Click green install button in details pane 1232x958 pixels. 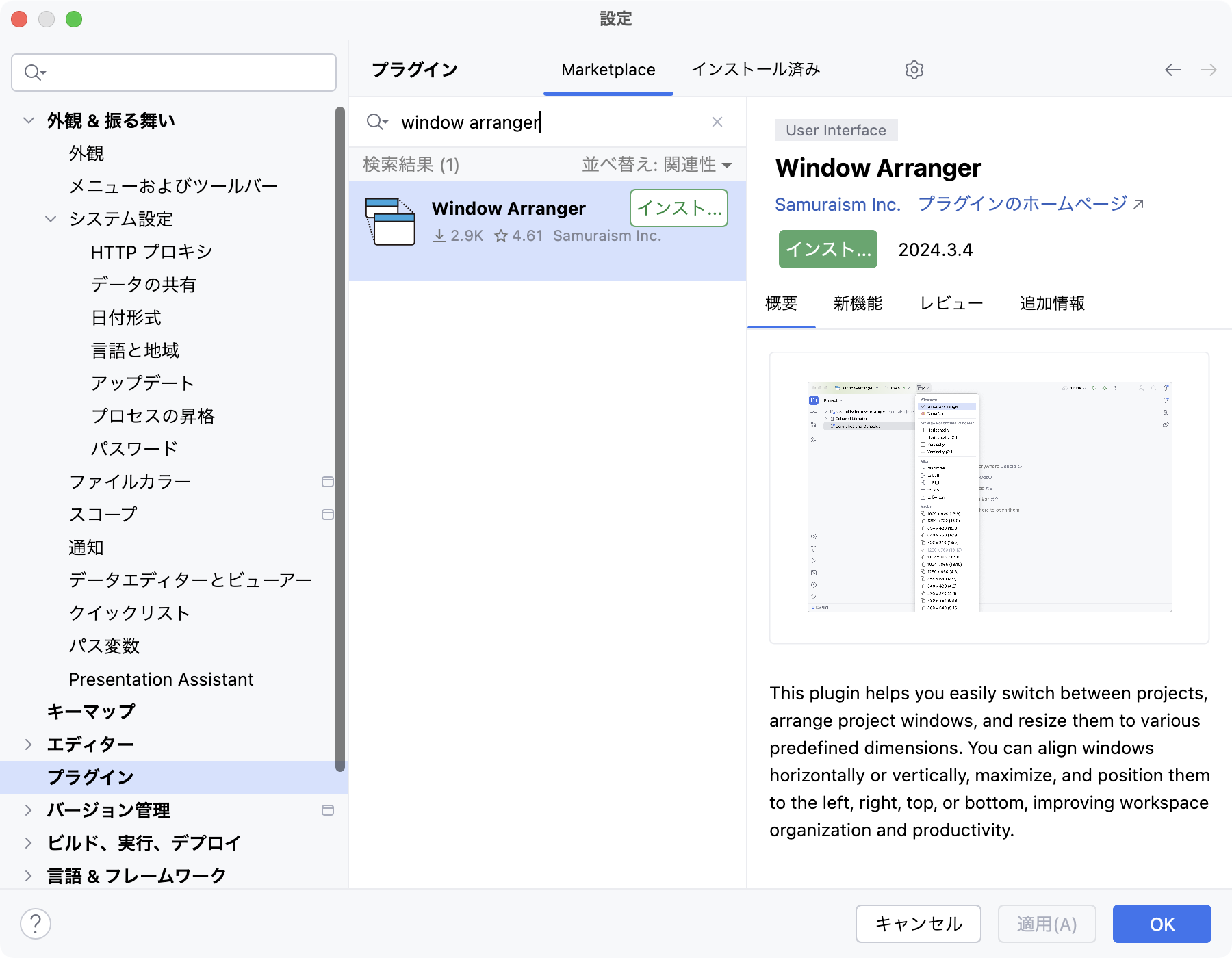coord(828,249)
